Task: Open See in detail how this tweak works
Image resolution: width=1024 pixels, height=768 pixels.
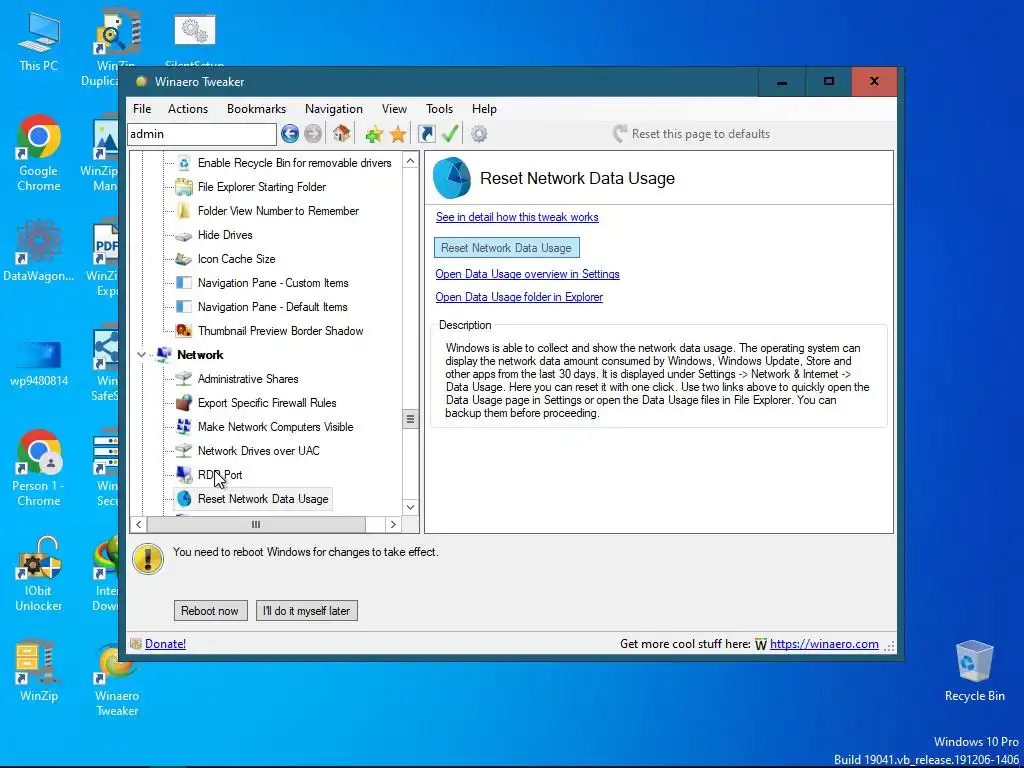Action: [x=517, y=217]
